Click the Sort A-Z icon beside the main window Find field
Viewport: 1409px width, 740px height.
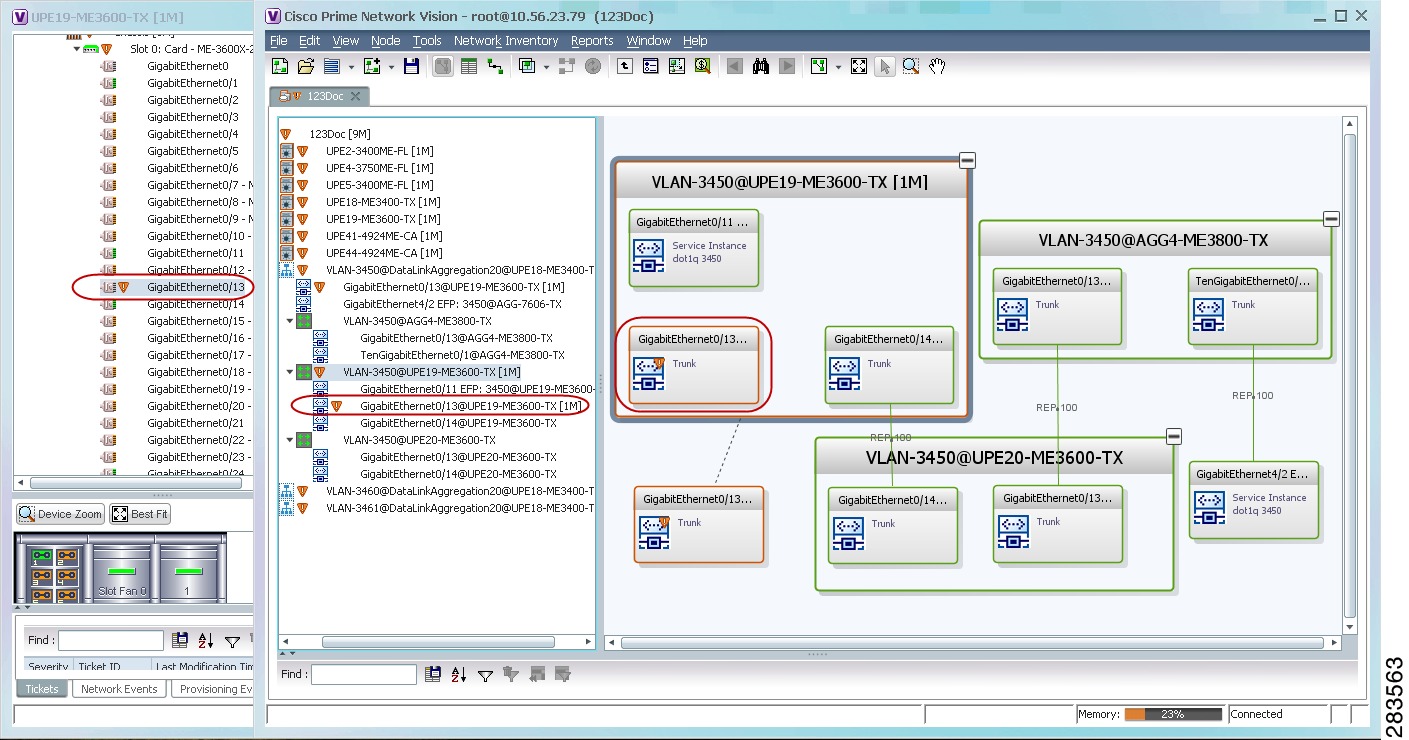(x=459, y=675)
